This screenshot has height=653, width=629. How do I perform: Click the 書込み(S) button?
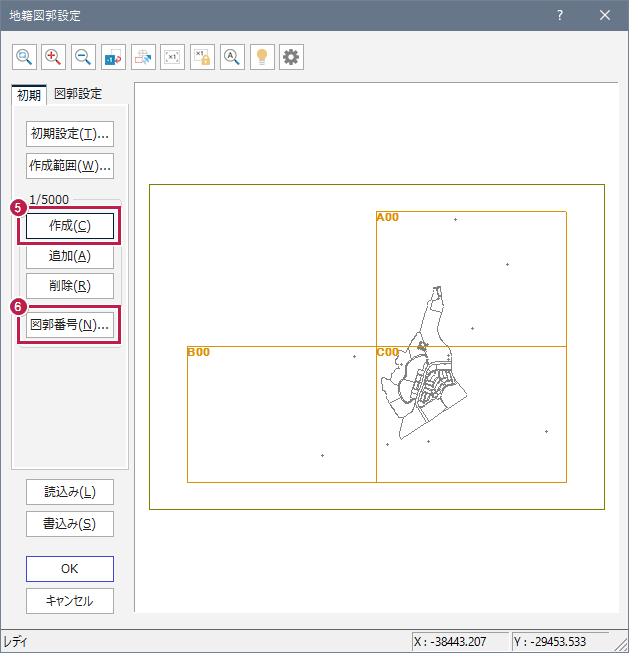pyautogui.click(x=70, y=524)
